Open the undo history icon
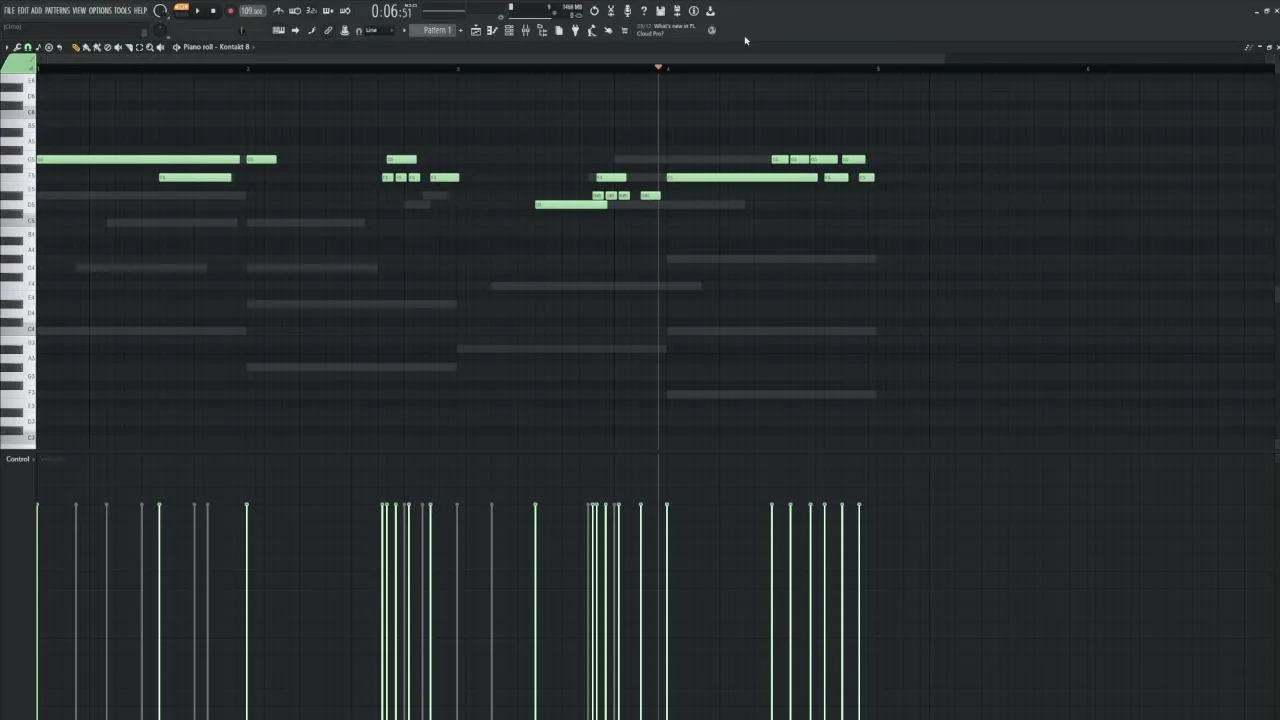This screenshot has height=720, width=1280. (594, 11)
